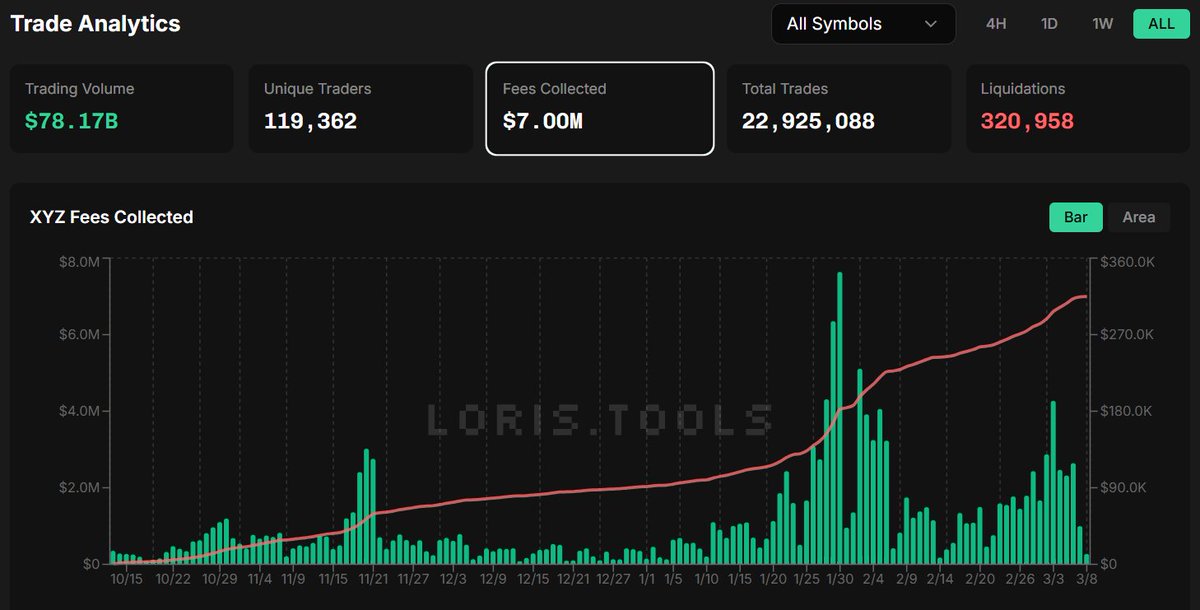Image resolution: width=1200 pixels, height=610 pixels.
Task: Click the 1/30 date axis label
Action: coord(840,579)
